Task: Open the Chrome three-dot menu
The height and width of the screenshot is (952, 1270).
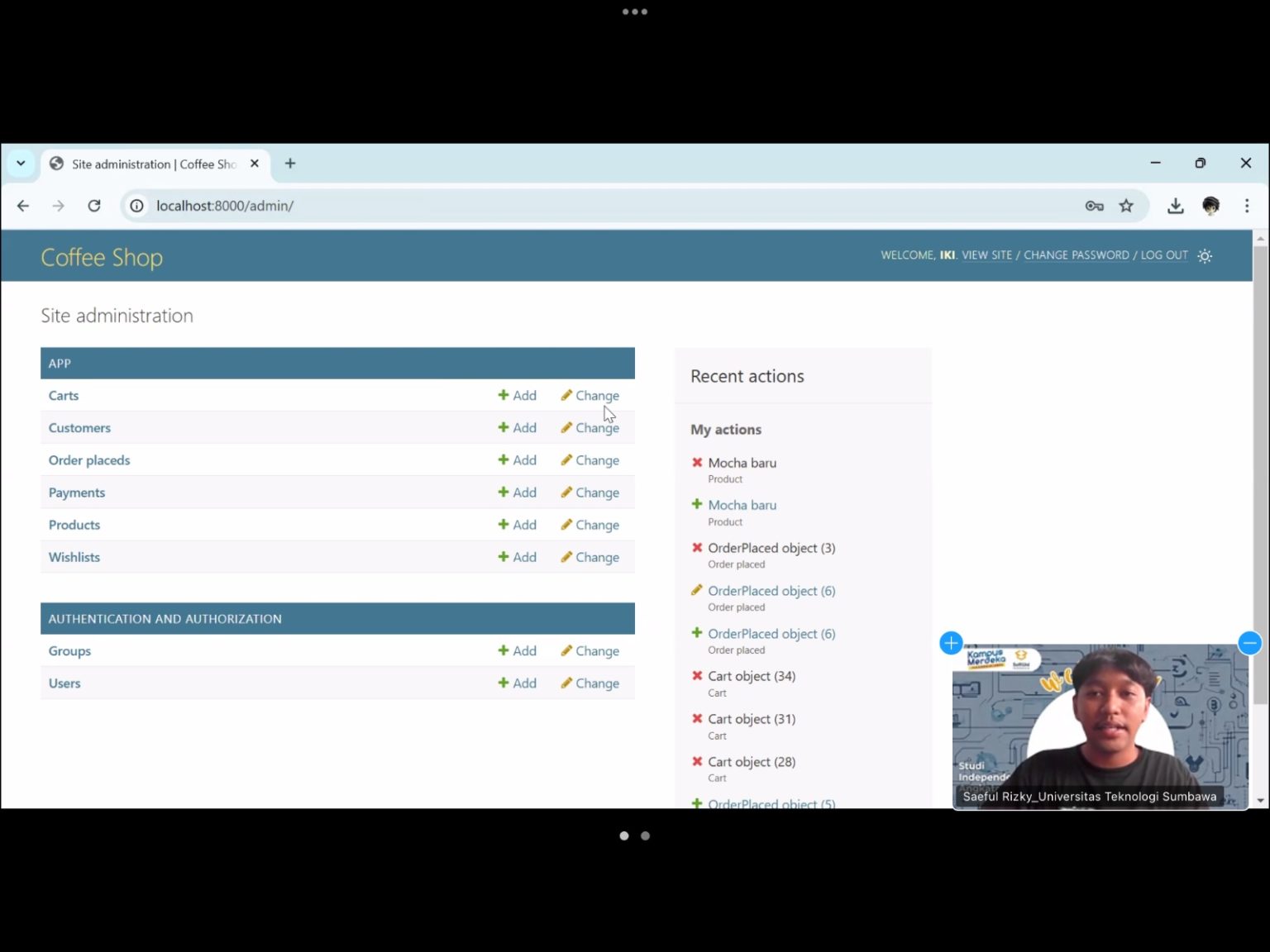Action: (x=1247, y=206)
